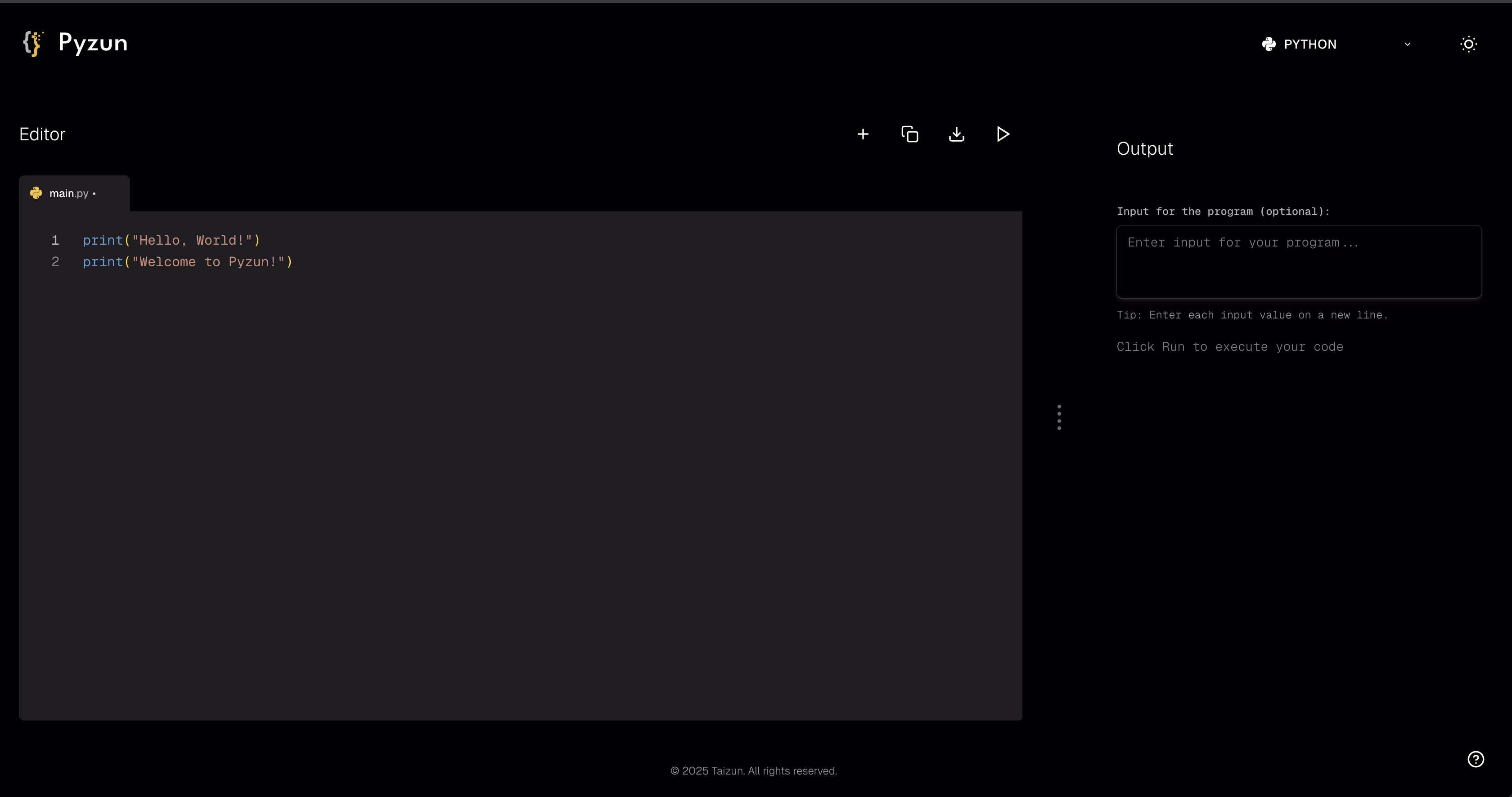Place cursor in Welcome to Pyzun line
This screenshot has width=1512, height=797.
(187, 262)
